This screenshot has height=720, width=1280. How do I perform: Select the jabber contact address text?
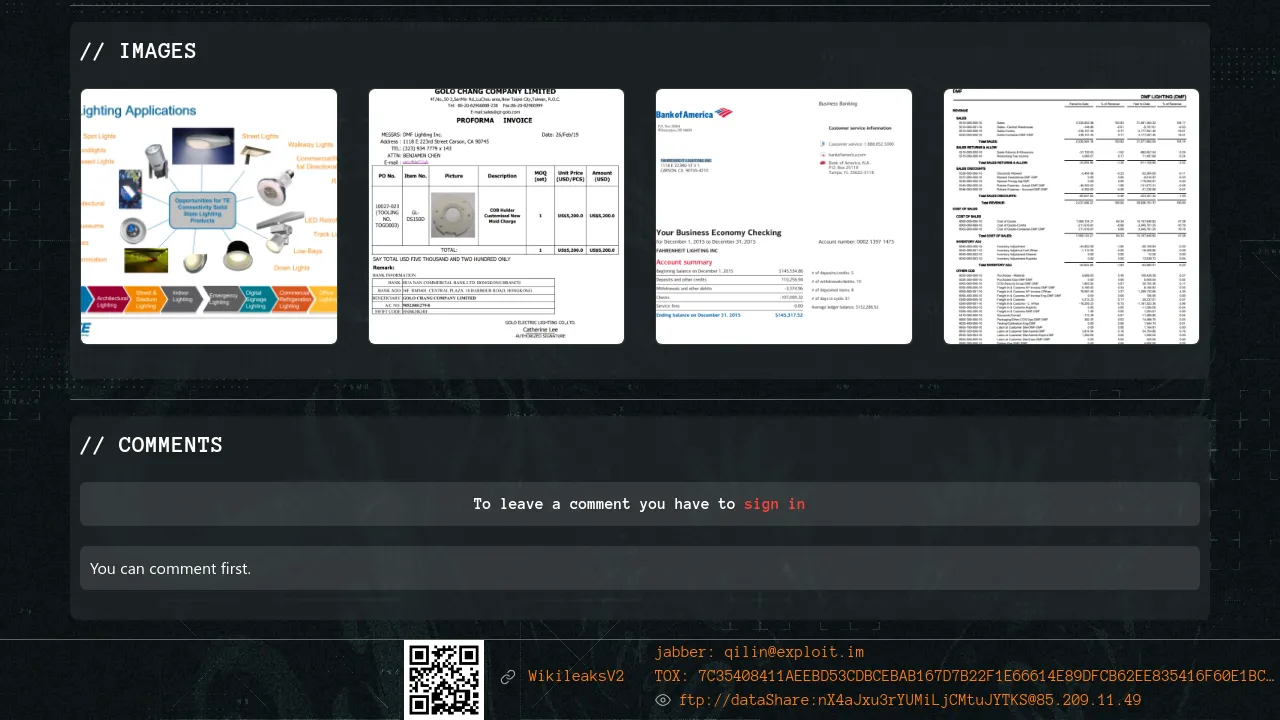pyautogui.click(x=759, y=652)
